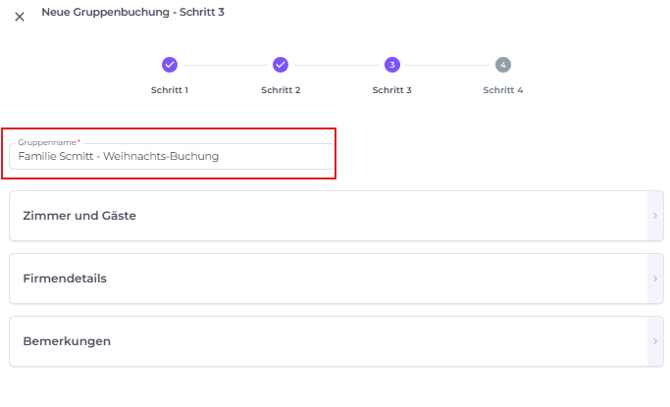Screen dimensions: 670x407
Task: Click the Gruppenname field label
Action: pyautogui.click(x=47, y=143)
